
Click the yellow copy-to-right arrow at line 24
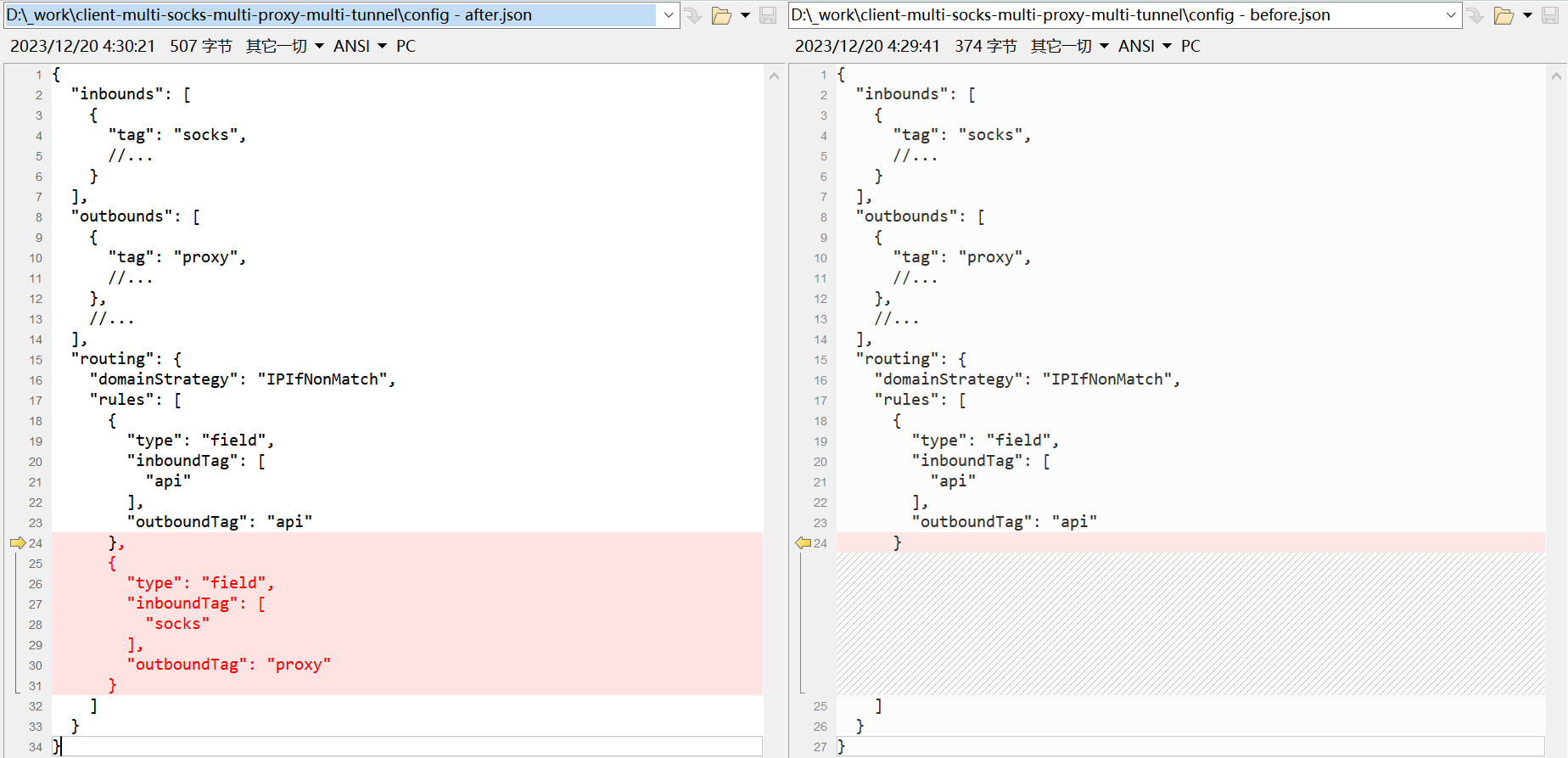tap(18, 543)
